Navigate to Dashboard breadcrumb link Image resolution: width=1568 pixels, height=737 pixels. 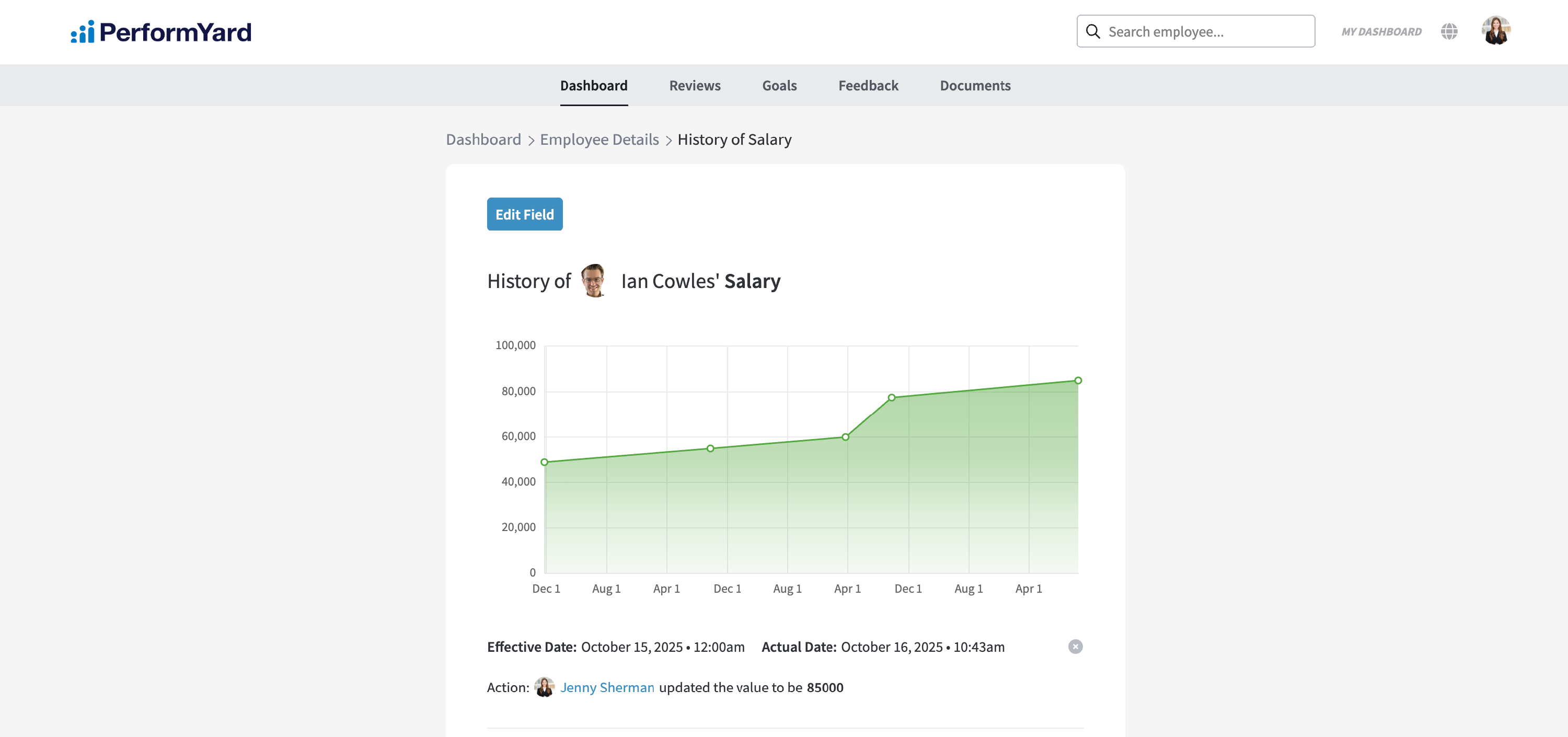tap(483, 140)
